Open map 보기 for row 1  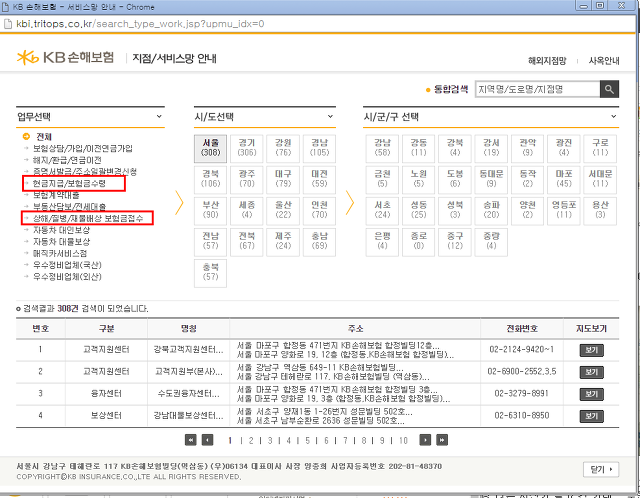[591, 350]
